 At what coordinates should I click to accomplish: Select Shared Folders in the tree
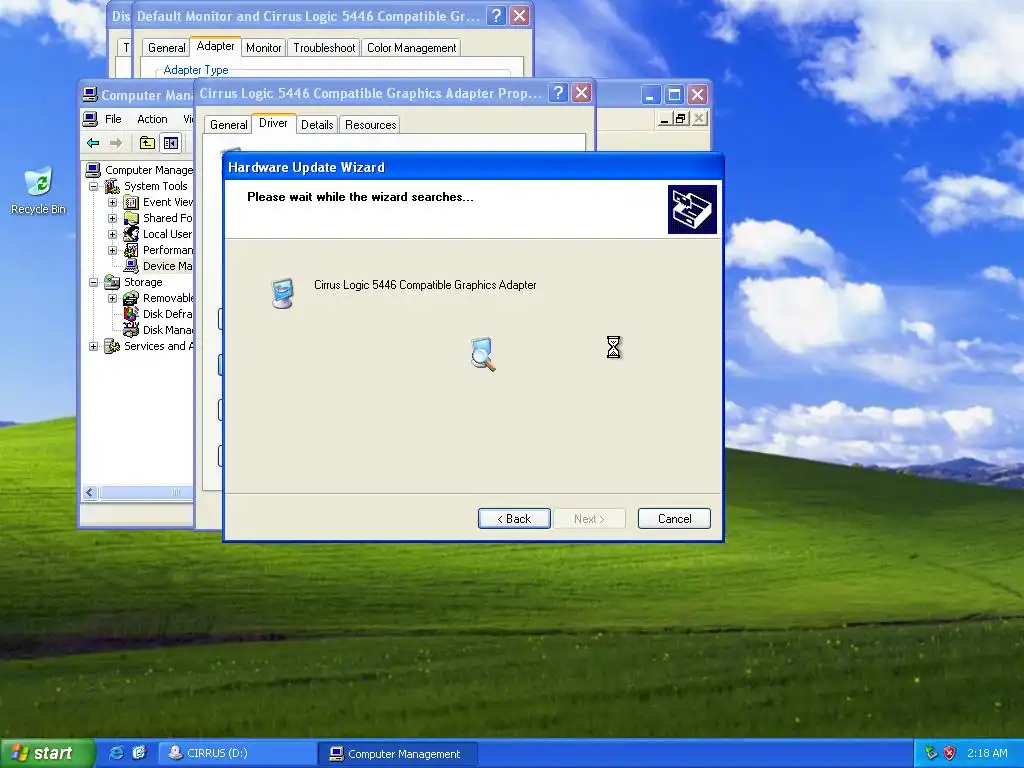pyautogui.click(x=167, y=218)
